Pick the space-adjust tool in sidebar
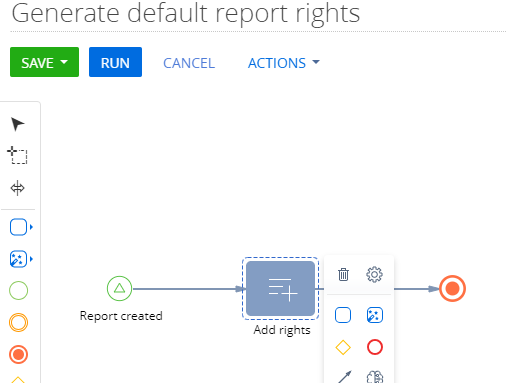The image size is (506, 383). (x=17, y=188)
